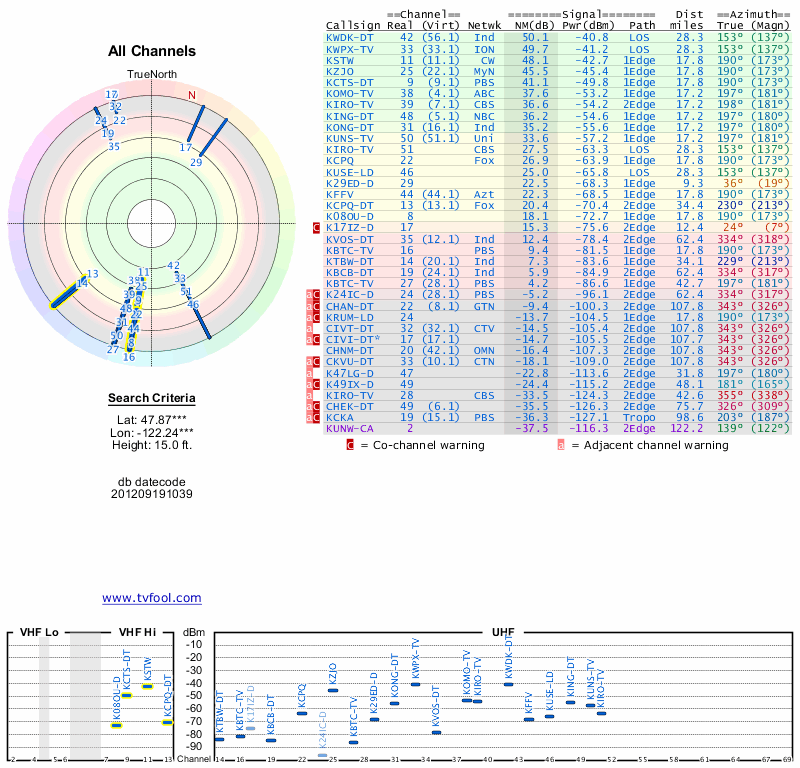Image resolution: width=800 pixels, height=768 pixels.
Task: Click the Search Criteria heading
Action: (151, 399)
